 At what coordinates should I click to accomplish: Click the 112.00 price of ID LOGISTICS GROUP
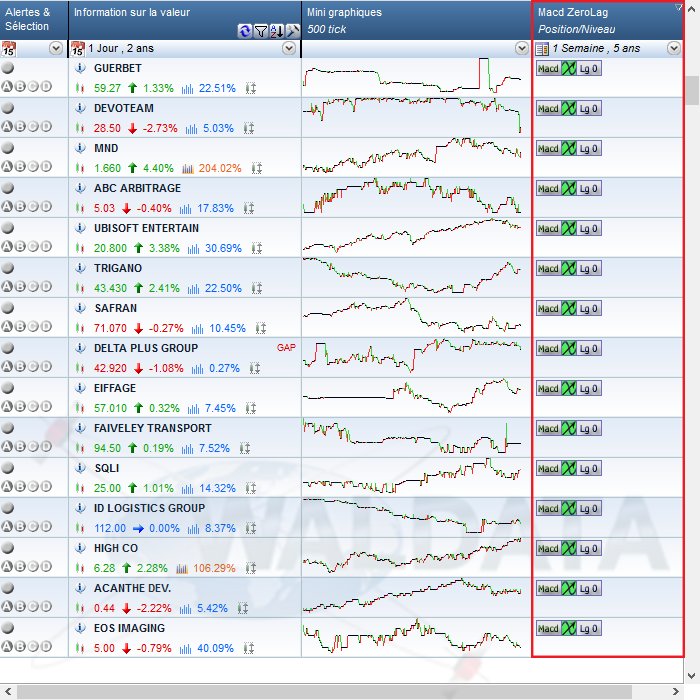pos(110,528)
